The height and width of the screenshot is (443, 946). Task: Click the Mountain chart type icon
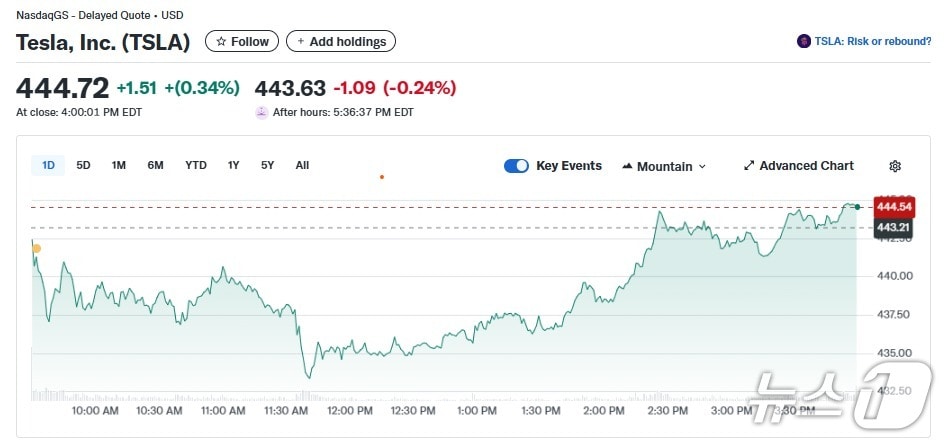(627, 166)
